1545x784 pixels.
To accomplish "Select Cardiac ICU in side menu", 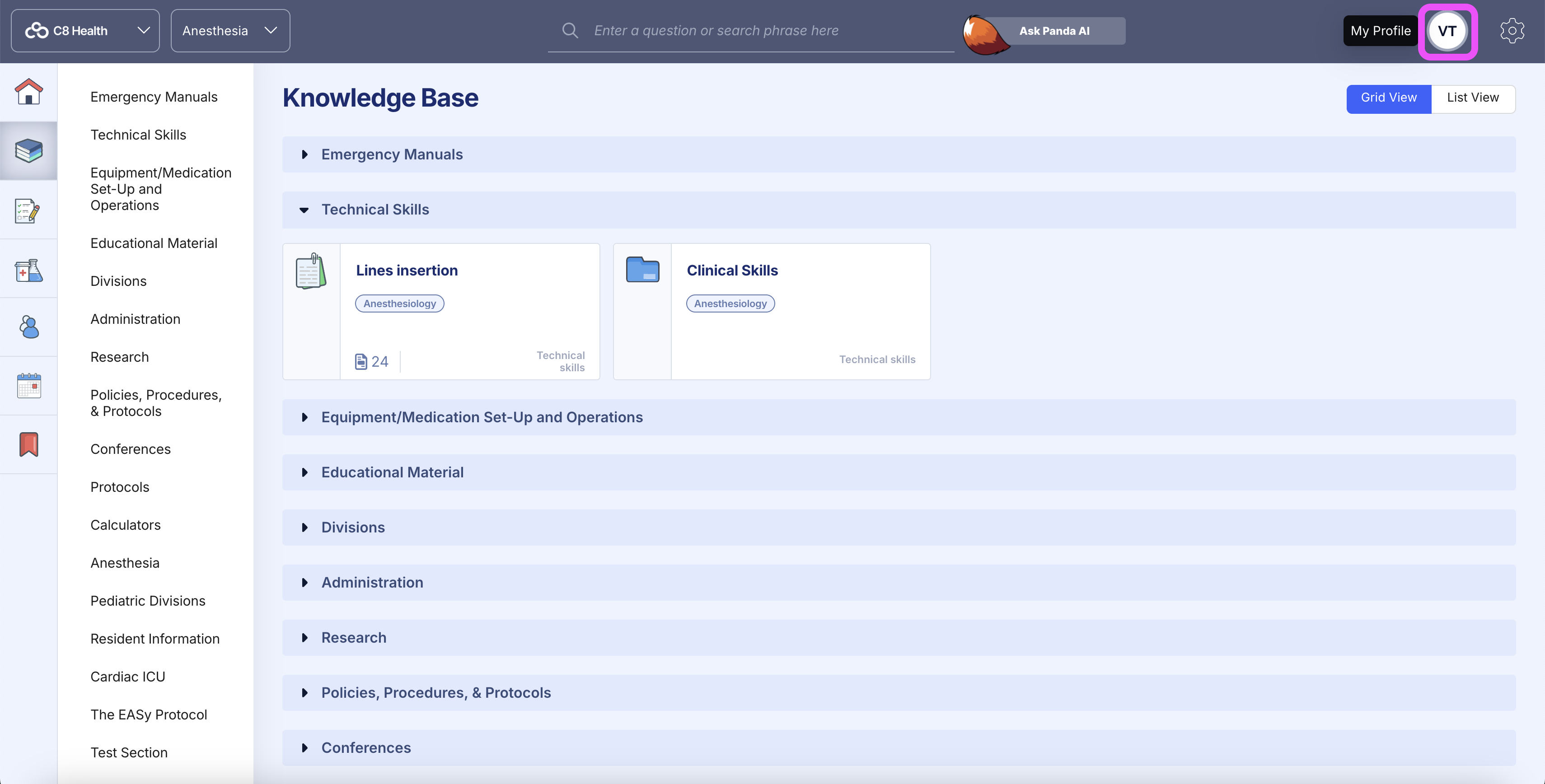I will coord(128,677).
